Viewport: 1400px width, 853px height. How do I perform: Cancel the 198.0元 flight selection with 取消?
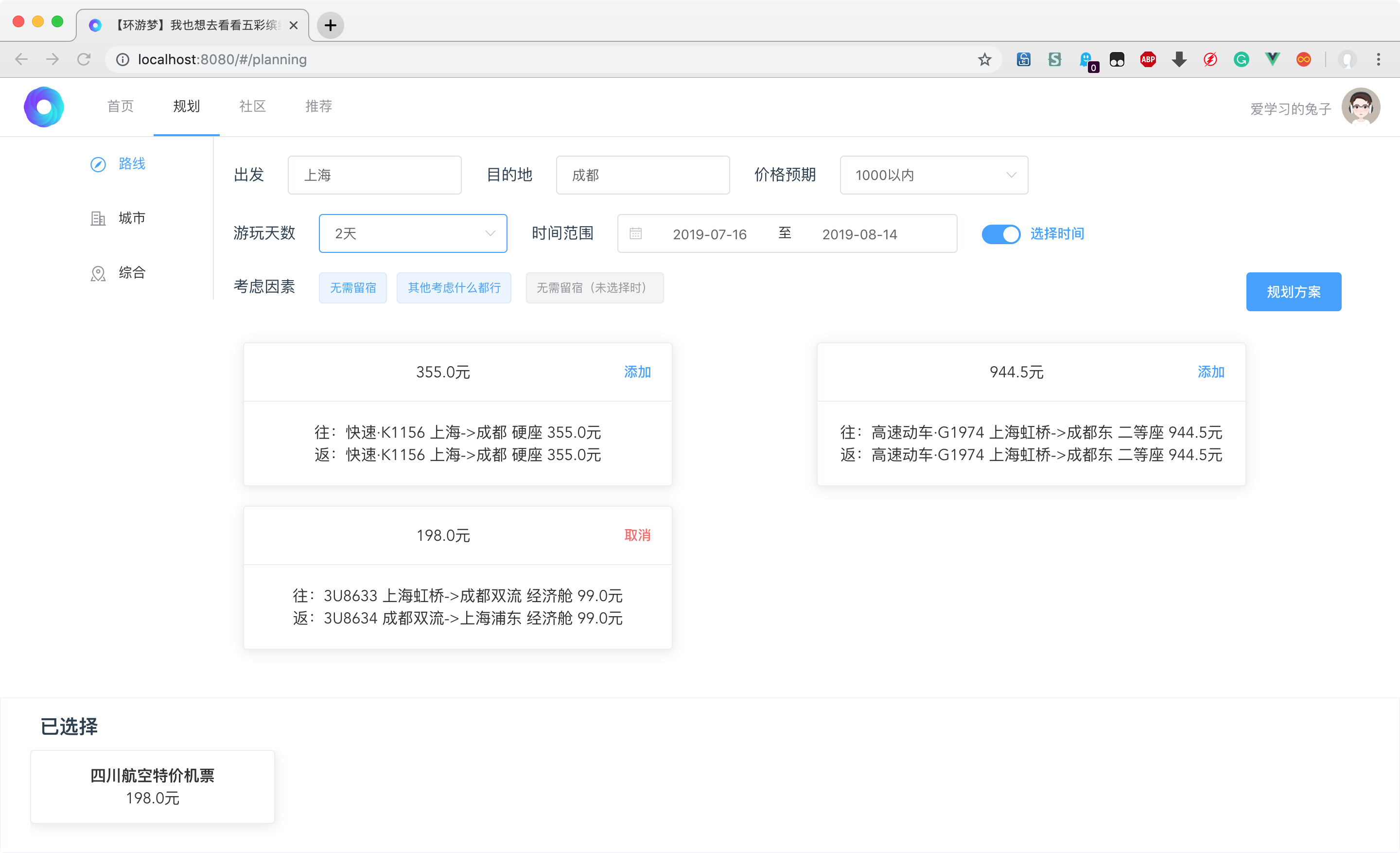(x=637, y=535)
